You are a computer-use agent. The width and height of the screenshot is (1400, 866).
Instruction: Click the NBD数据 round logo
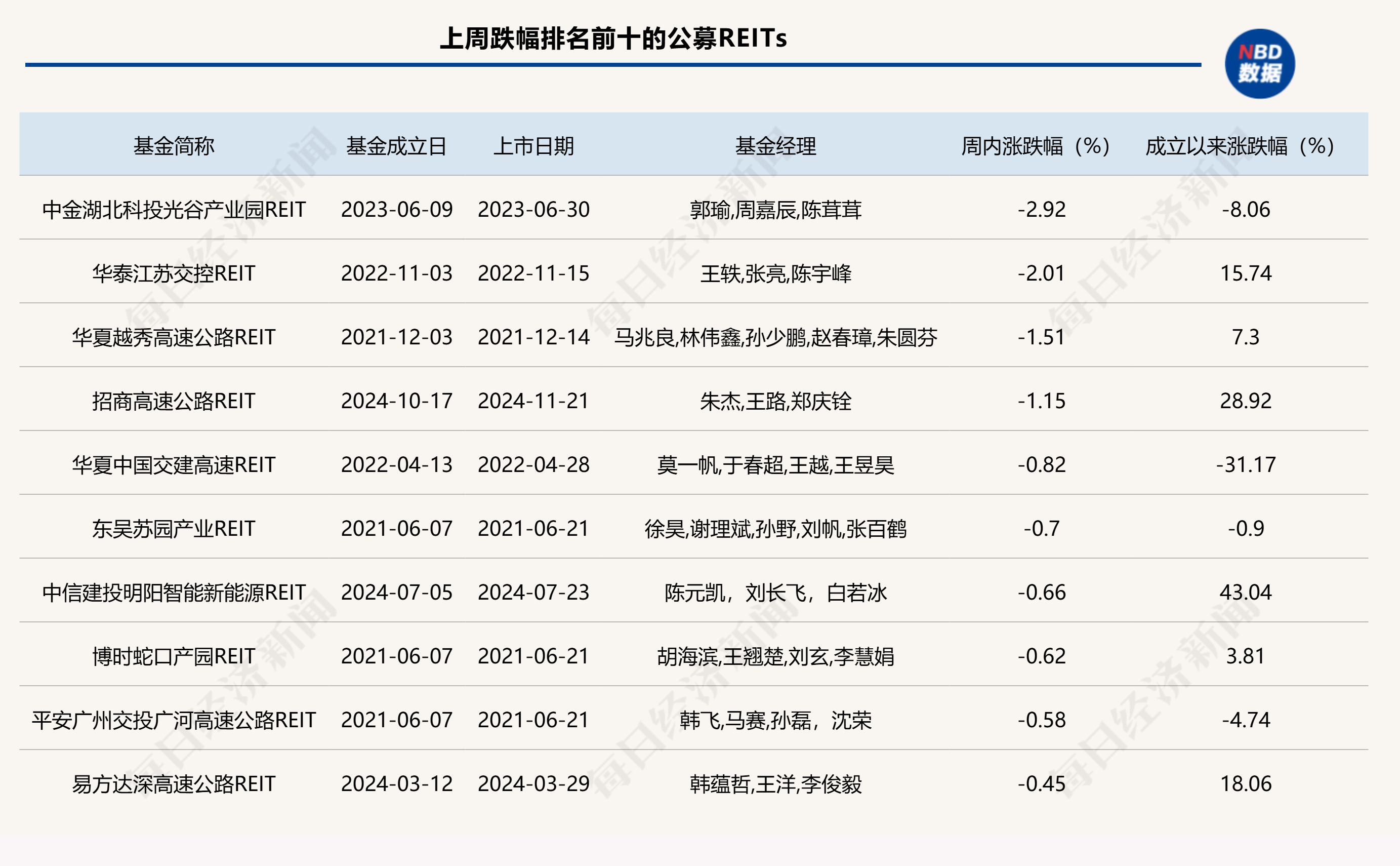point(1259,64)
